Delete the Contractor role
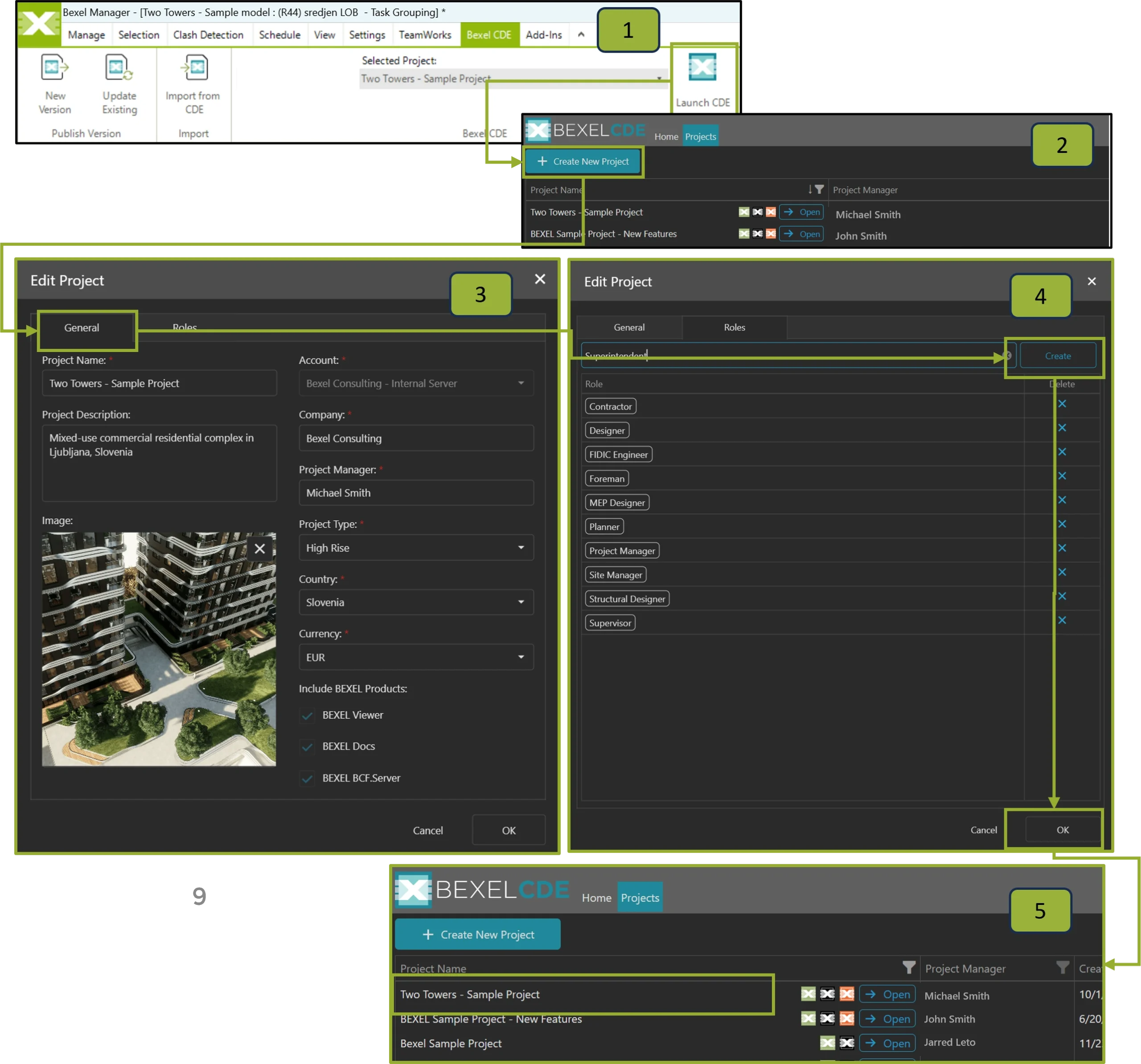The width and height of the screenshot is (1141, 1064). [1062, 403]
